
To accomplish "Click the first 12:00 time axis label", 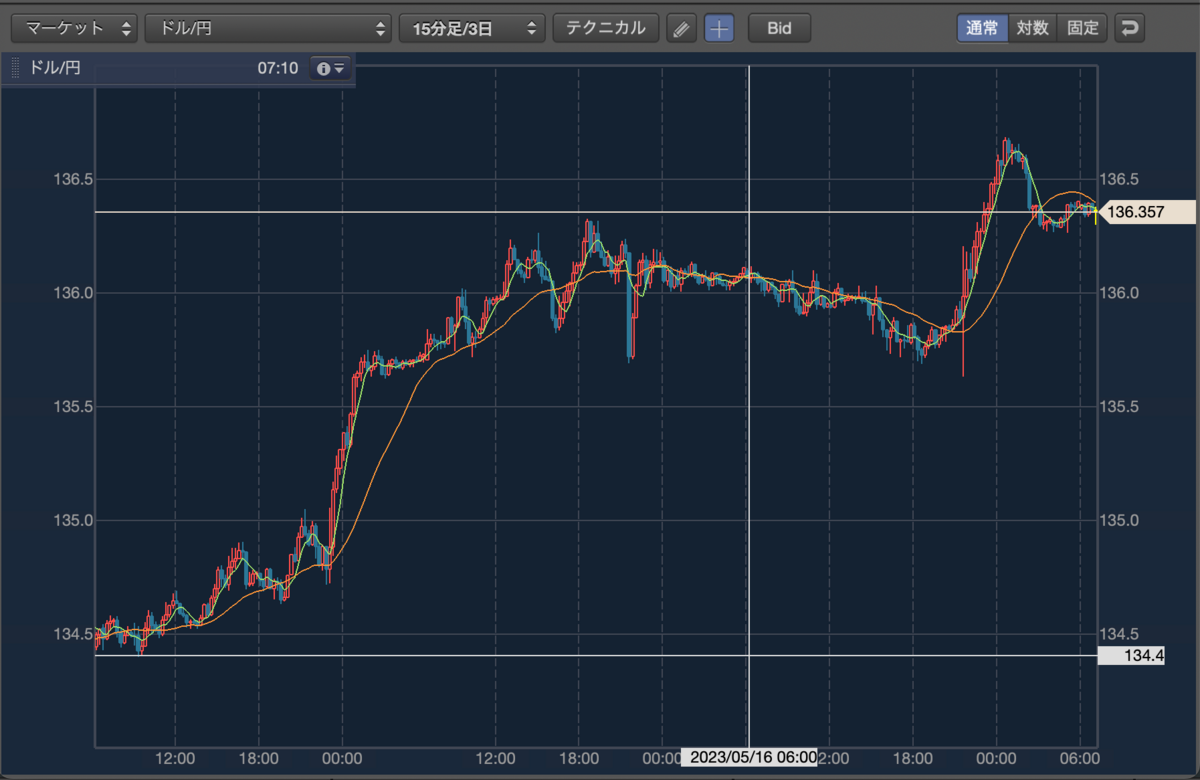I will tap(176, 757).
